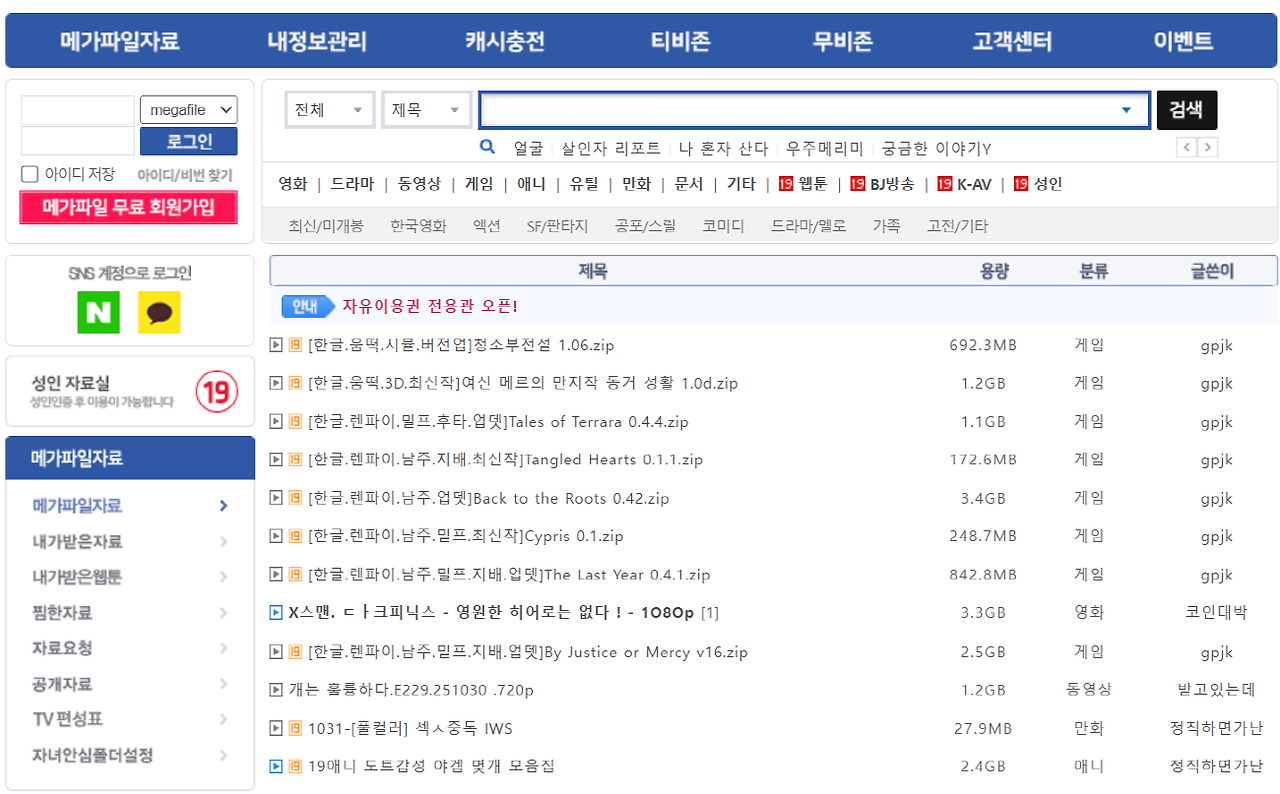Switch to the 티비존 menu
This screenshot has height=794, width=1280.
pos(678,40)
